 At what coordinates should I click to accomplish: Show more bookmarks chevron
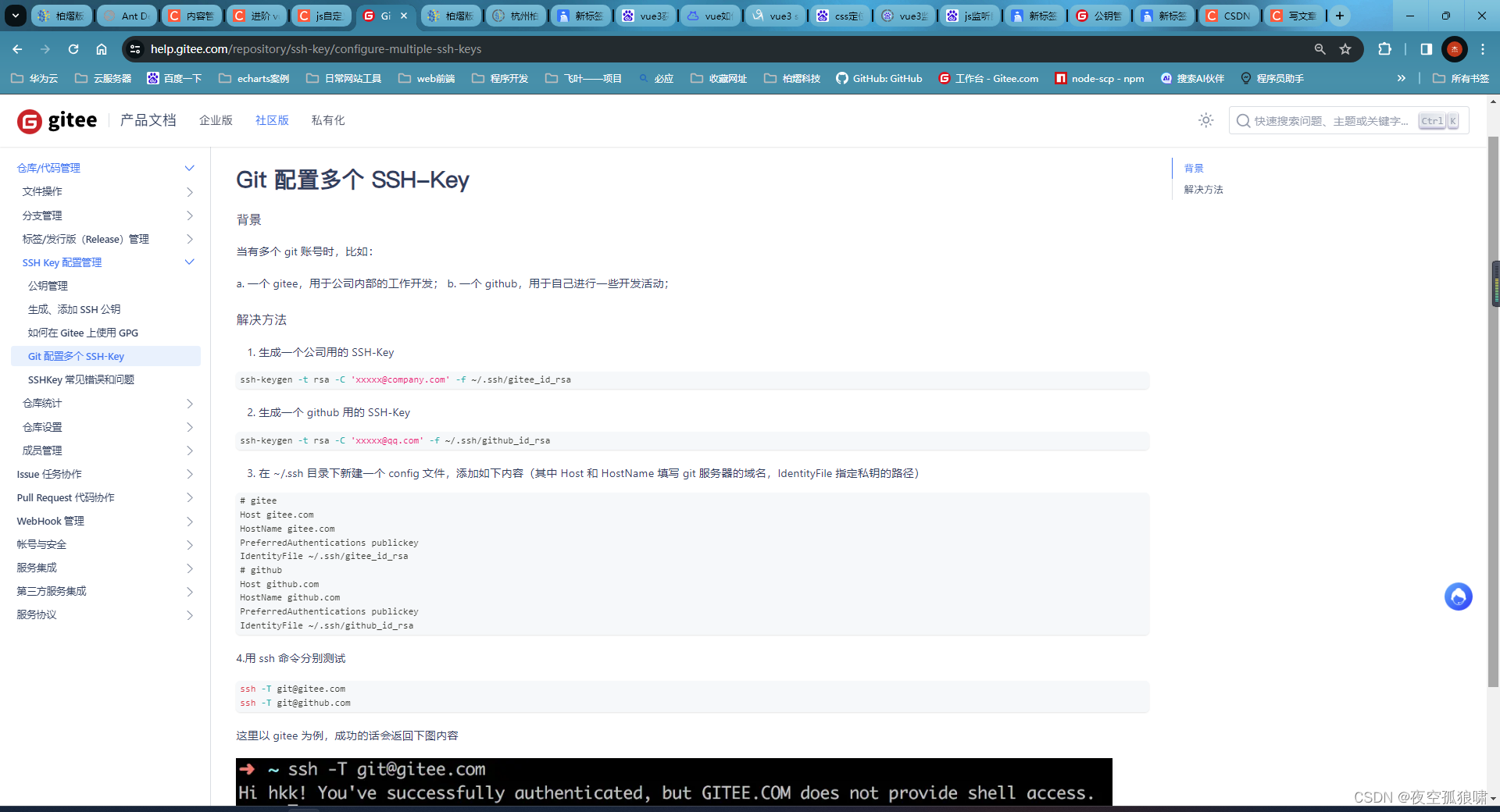tap(1402, 78)
